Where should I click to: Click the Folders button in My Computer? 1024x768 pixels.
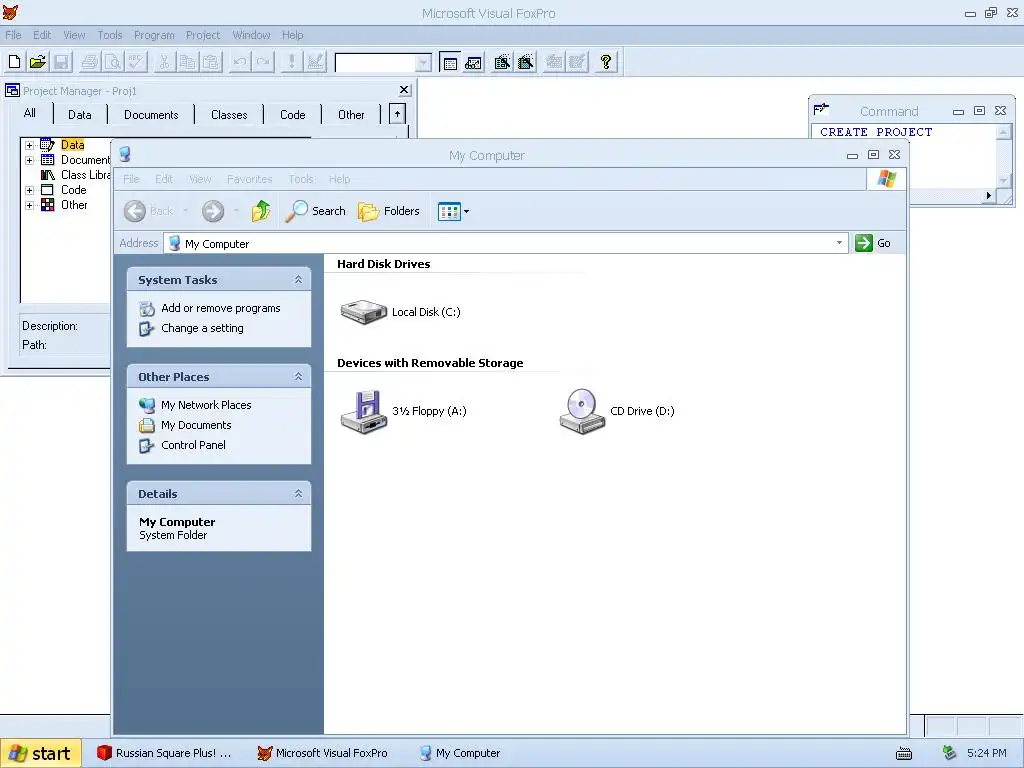click(x=389, y=211)
